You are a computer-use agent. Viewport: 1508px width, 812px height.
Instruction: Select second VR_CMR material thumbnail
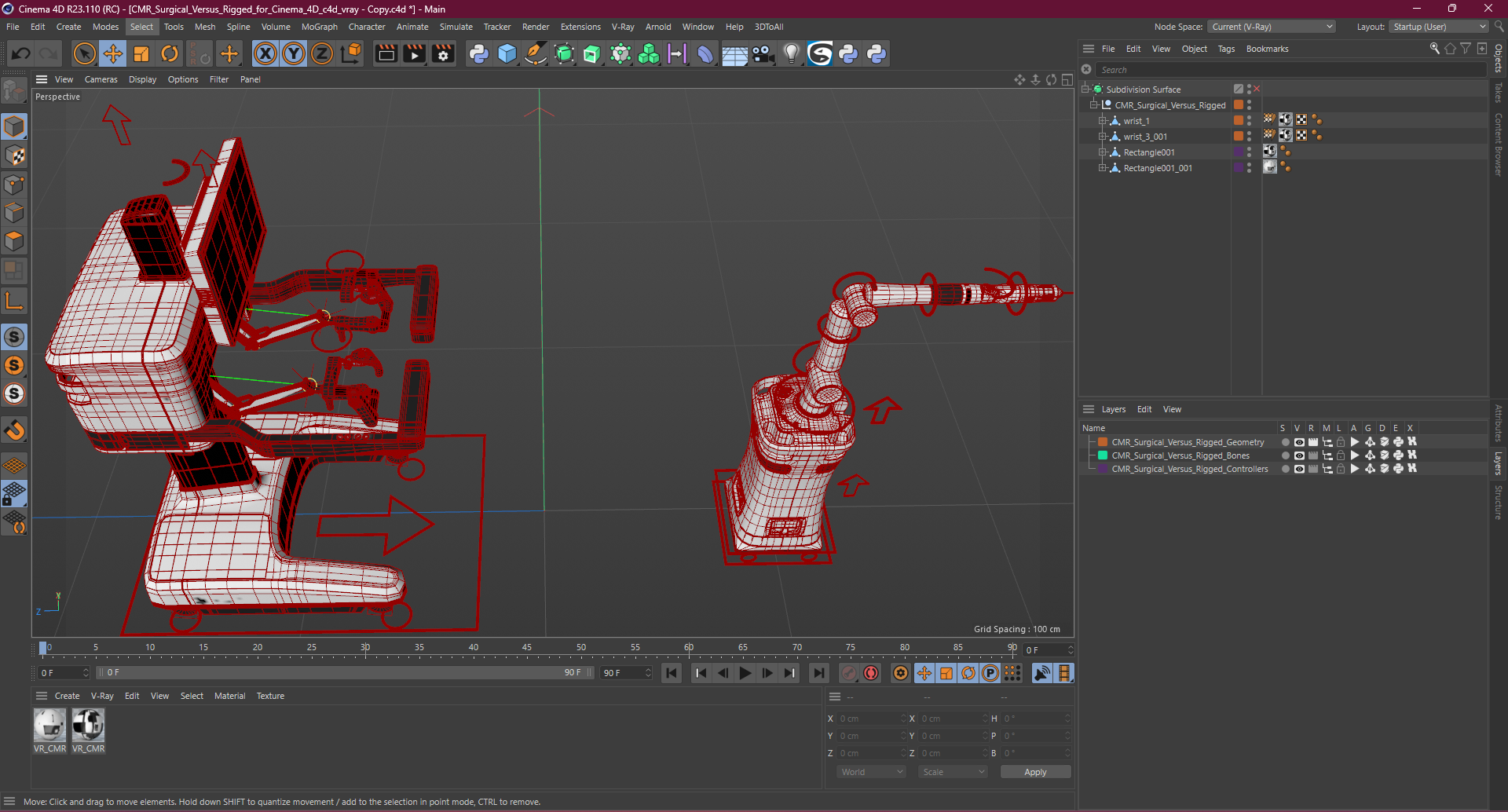(88, 725)
